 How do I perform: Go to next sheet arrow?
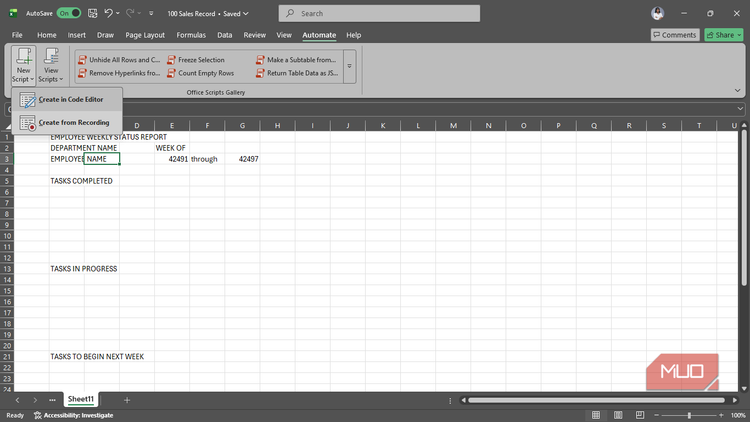pos(35,400)
